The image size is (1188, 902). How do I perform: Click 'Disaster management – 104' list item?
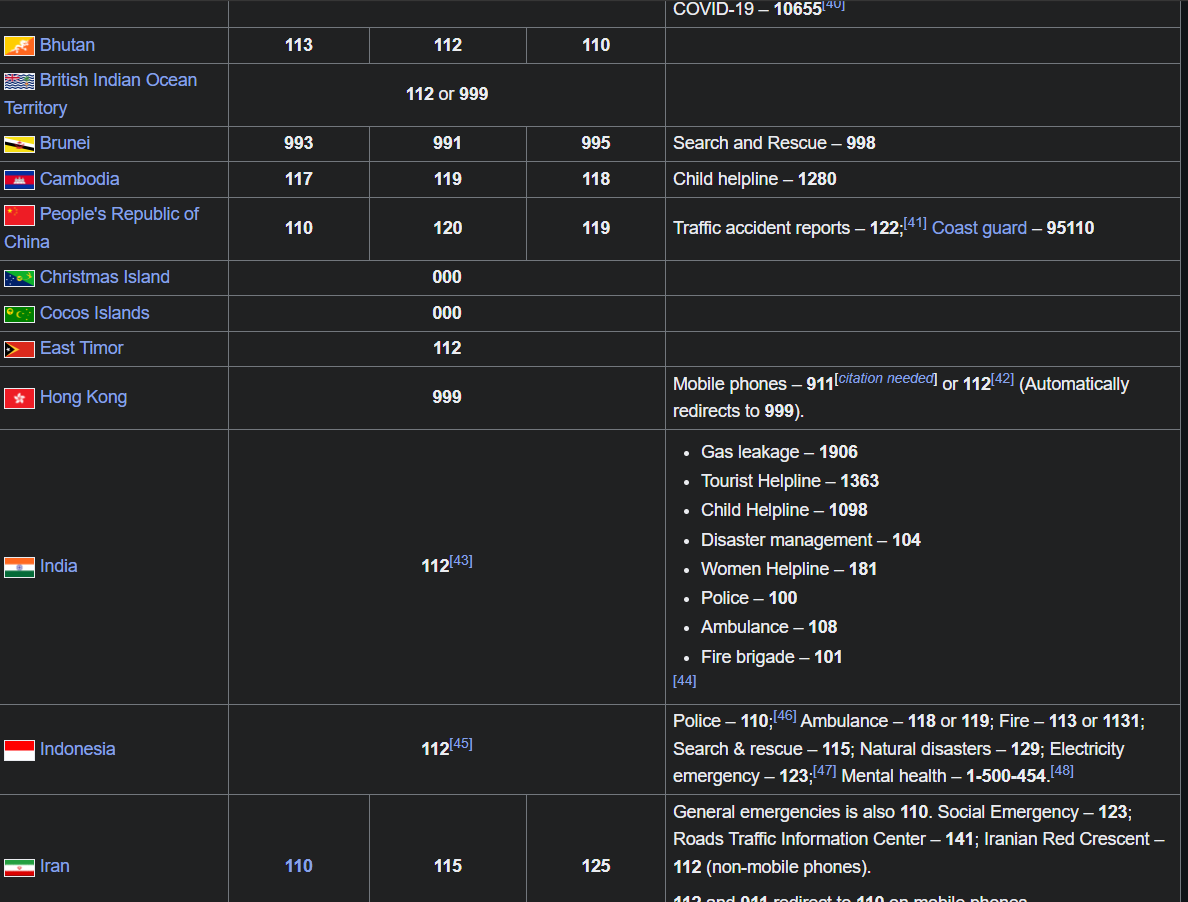tap(811, 540)
